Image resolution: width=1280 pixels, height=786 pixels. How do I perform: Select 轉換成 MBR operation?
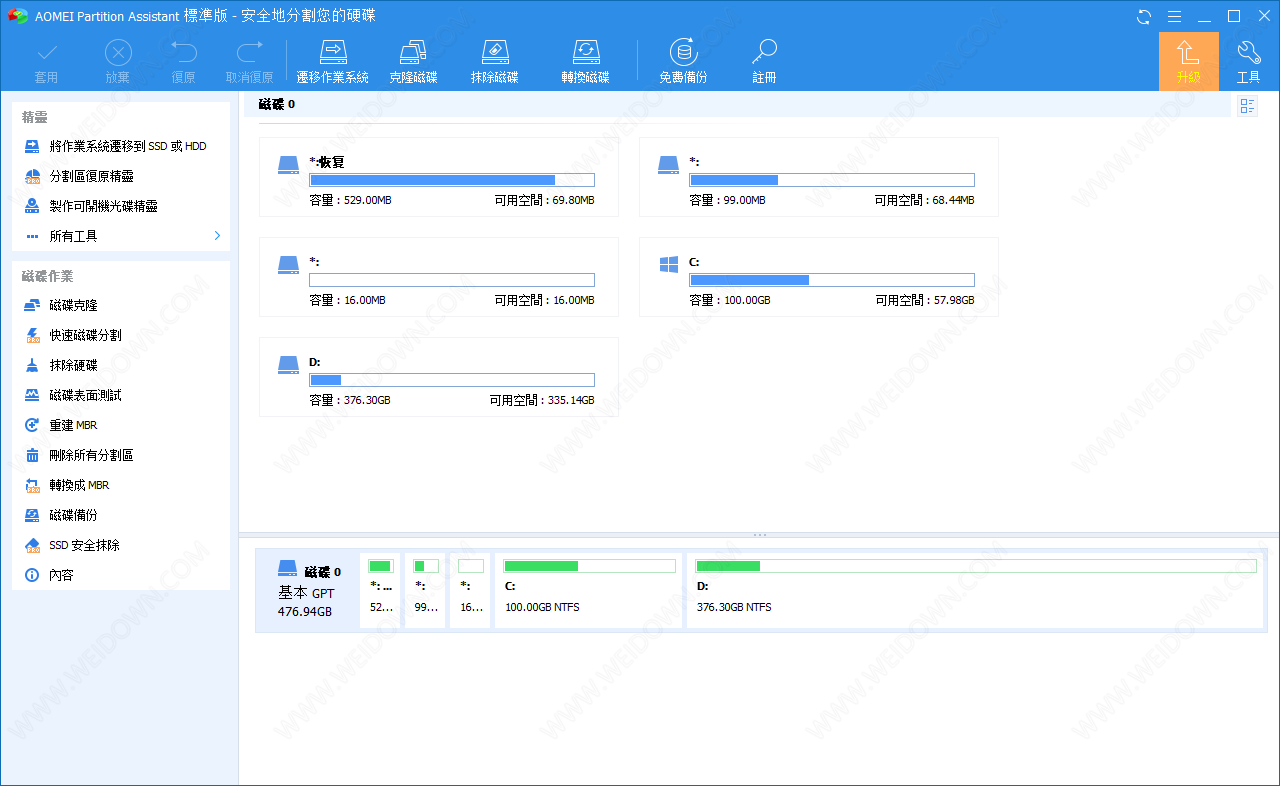(121, 485)
